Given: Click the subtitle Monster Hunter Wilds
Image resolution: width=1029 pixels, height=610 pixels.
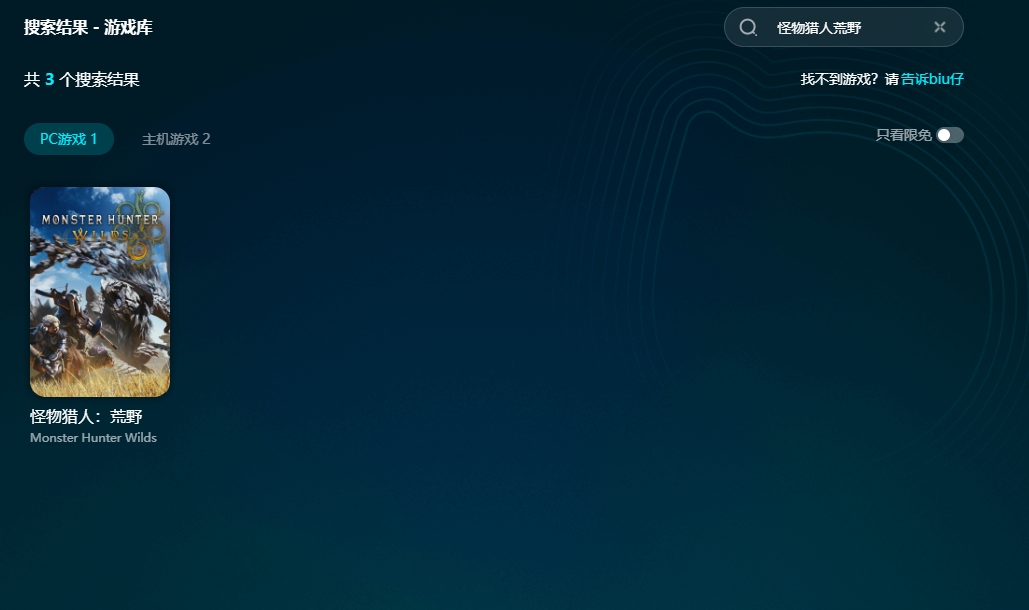Looking at the screenshot, I should click(x=93, y=437).
